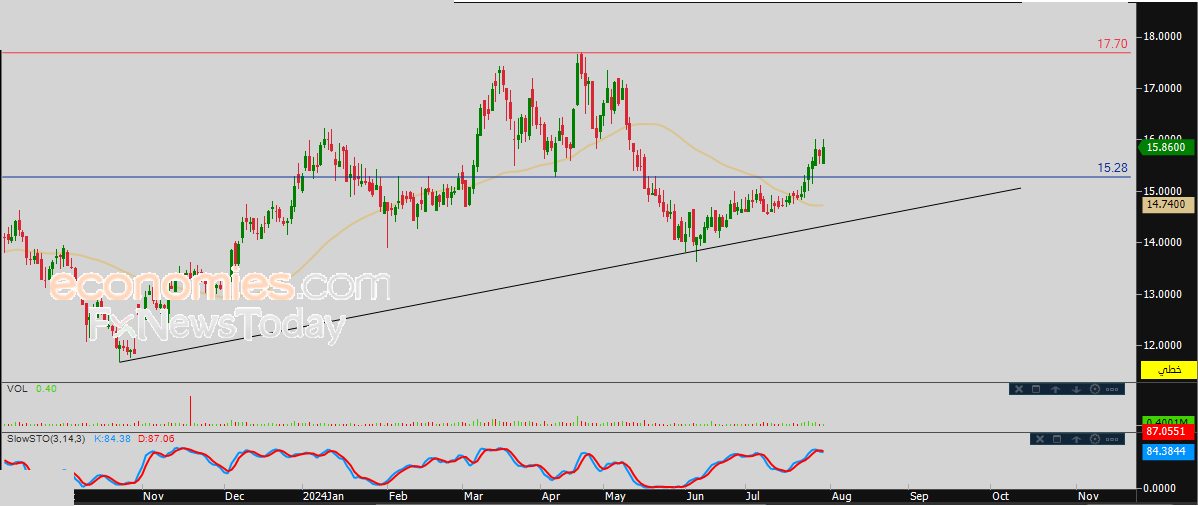Click the yellow Arabic label tag
1198x506 pixels.
(x=1168, y=370)
